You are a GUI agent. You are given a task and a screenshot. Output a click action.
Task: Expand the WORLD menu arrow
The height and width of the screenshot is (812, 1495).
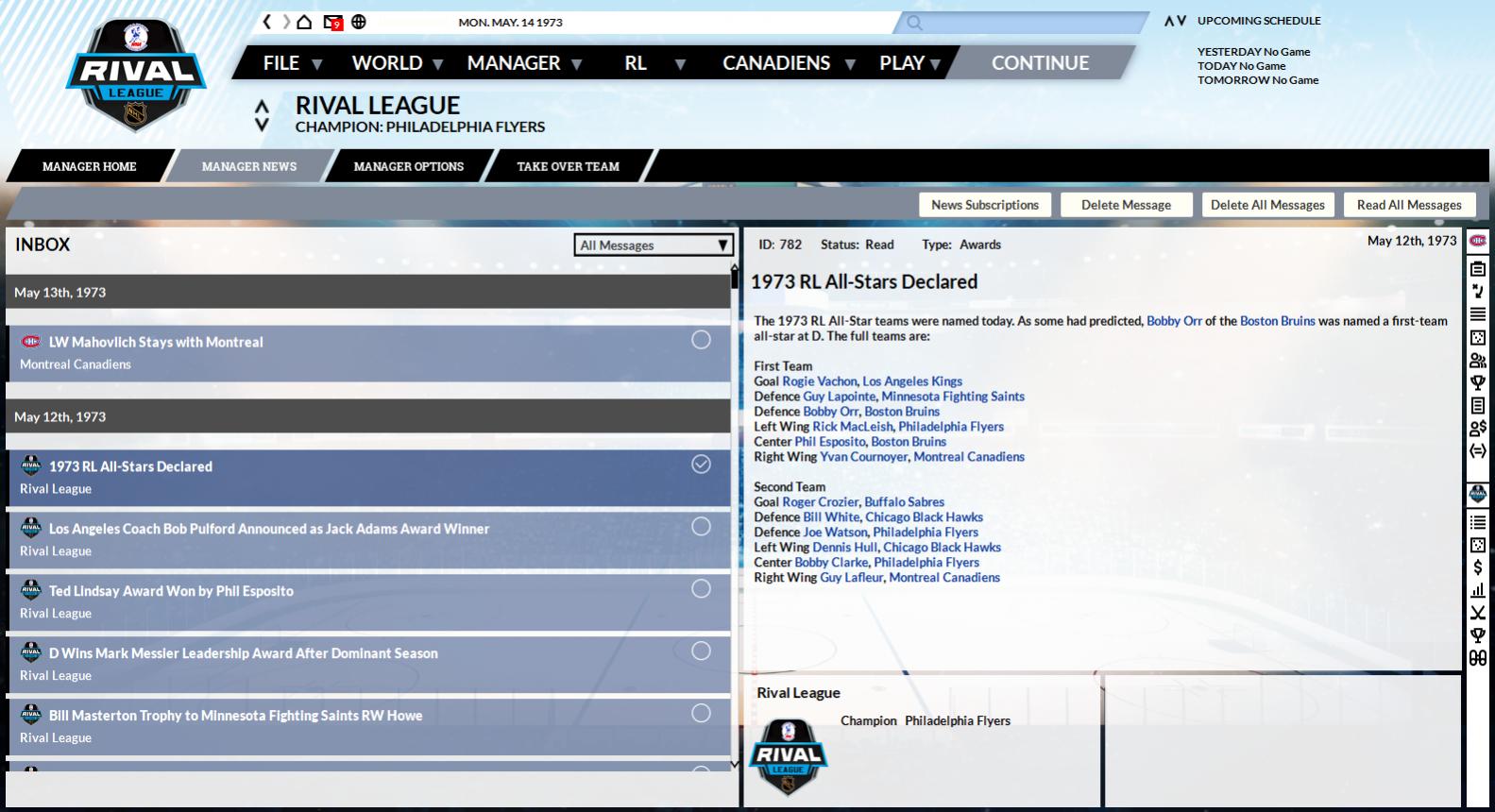(437, 64)
